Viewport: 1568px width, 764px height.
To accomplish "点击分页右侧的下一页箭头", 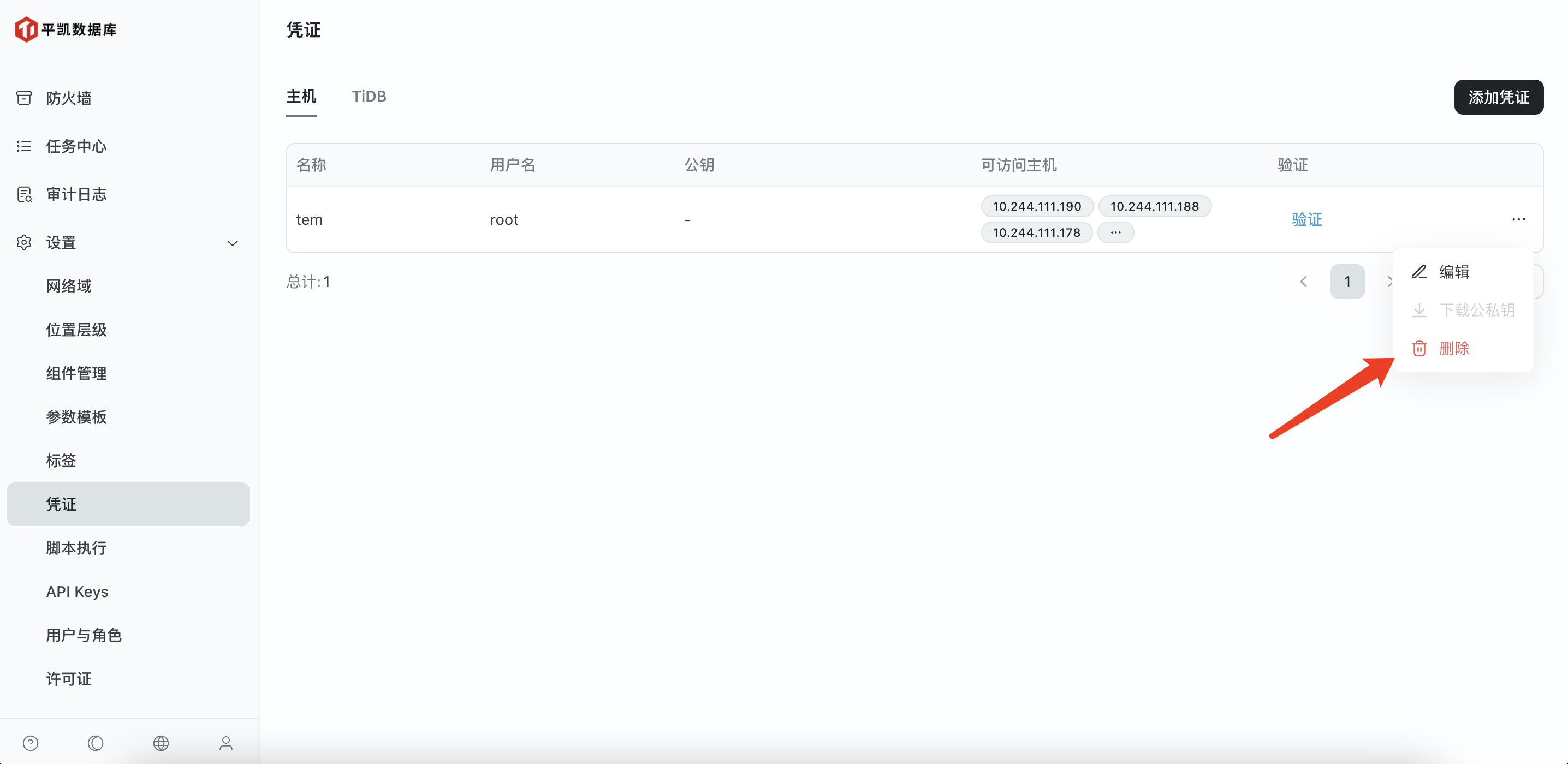I will 1391,281.
